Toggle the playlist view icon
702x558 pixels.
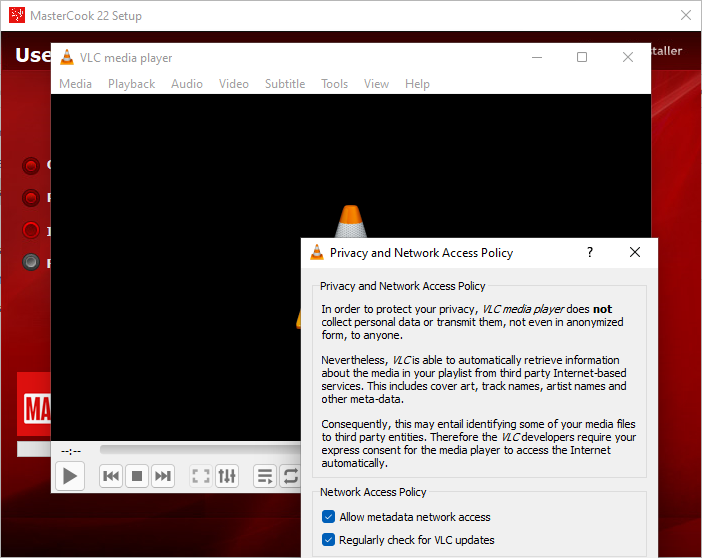tap(265, 476)
